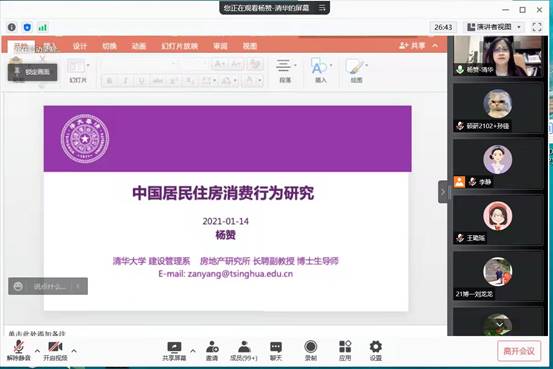Click the emoji face in the reaction bar
Image resolution: width=553 pixels, height=369 pixels.
tap(18, 286)
